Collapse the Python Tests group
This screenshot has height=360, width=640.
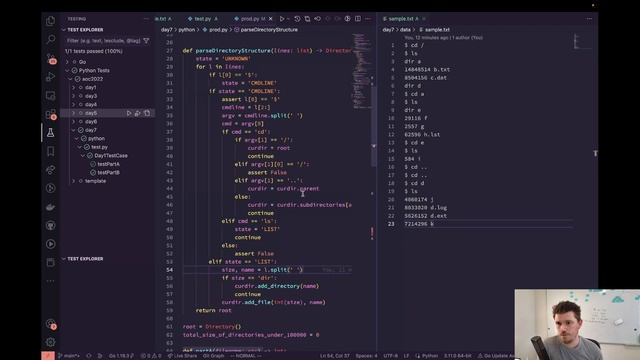click(68, 70)
